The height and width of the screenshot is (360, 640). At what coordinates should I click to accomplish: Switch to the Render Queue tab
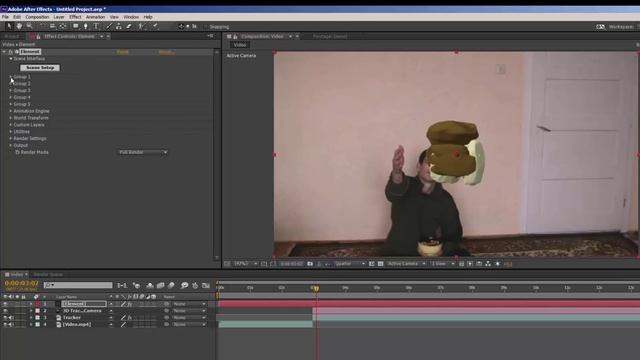48,275
